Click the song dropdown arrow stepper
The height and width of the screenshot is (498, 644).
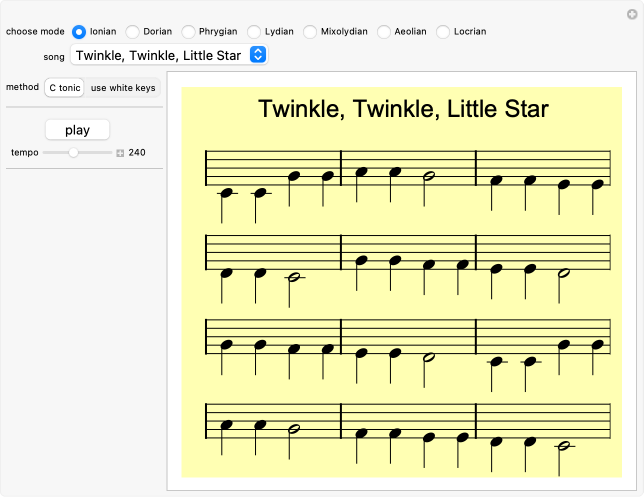pyautogui.click(x=257, y=55)
